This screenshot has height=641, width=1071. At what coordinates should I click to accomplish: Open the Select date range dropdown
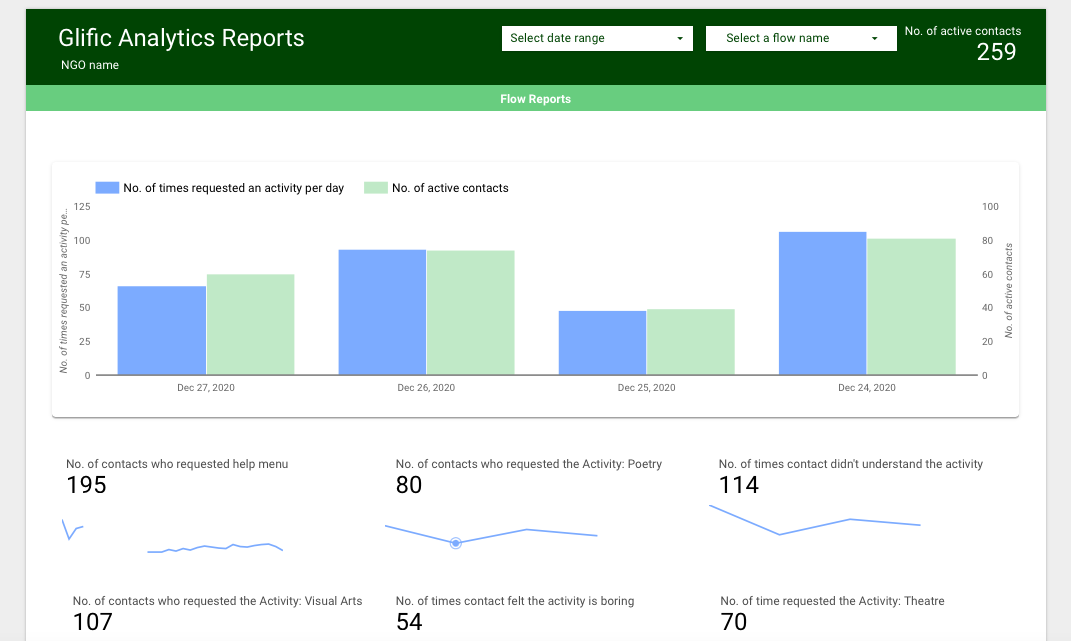pyautogui.click(x=597, y=38)
